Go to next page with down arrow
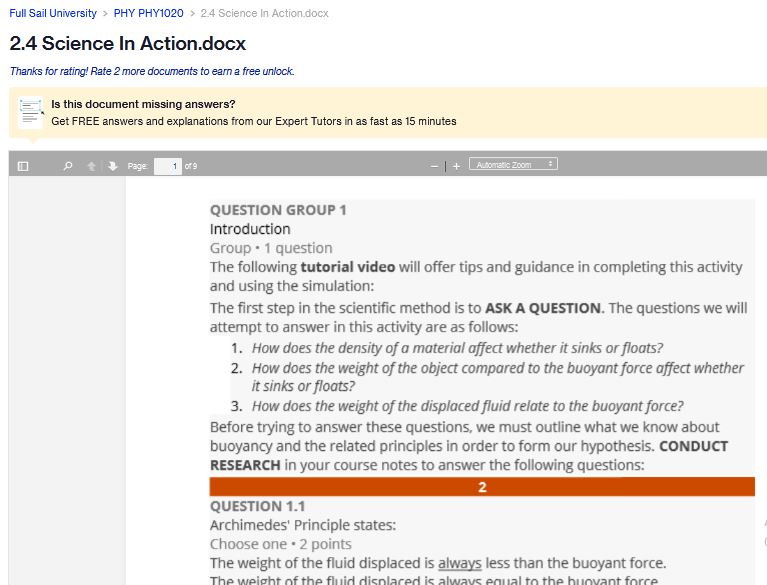Image resolution: width=767 pixels, height=585 pixels. click(113, 166)
